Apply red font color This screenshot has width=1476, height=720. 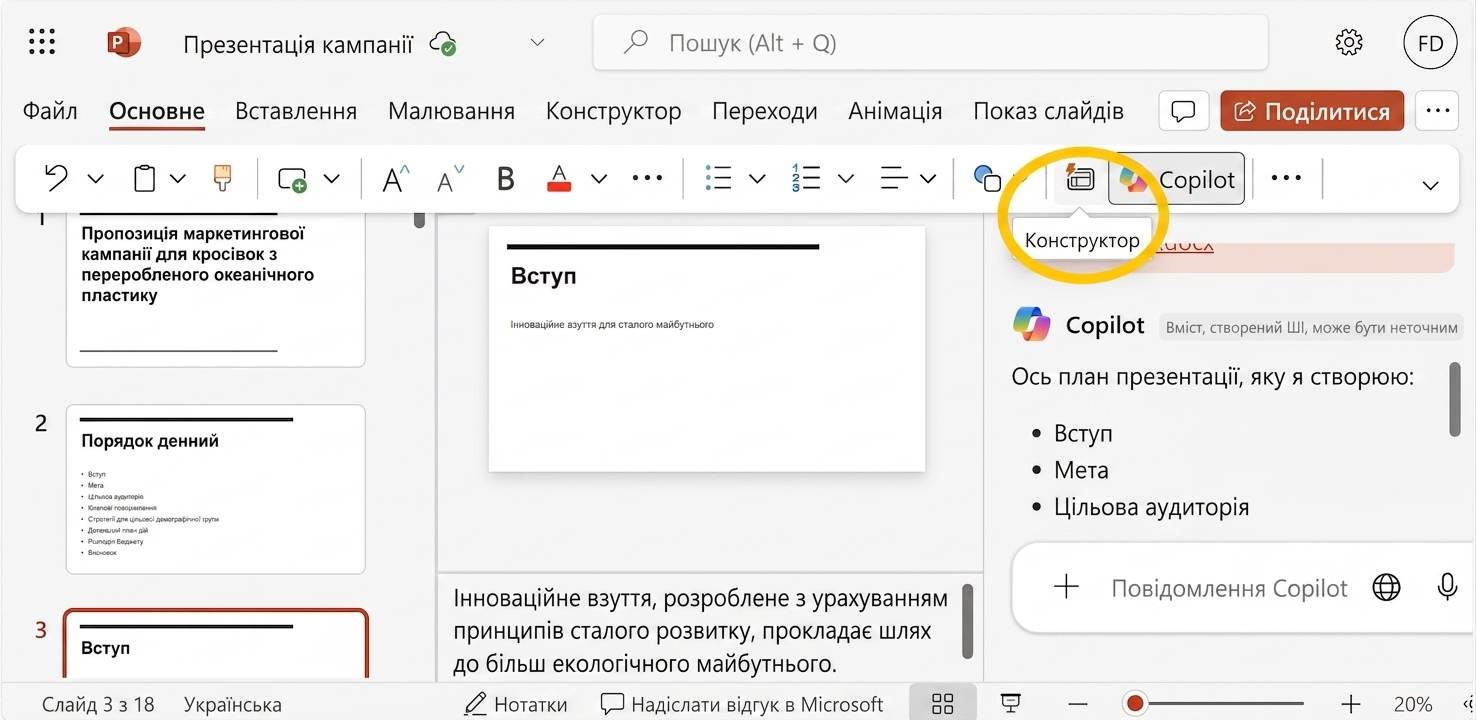[559, 179]
